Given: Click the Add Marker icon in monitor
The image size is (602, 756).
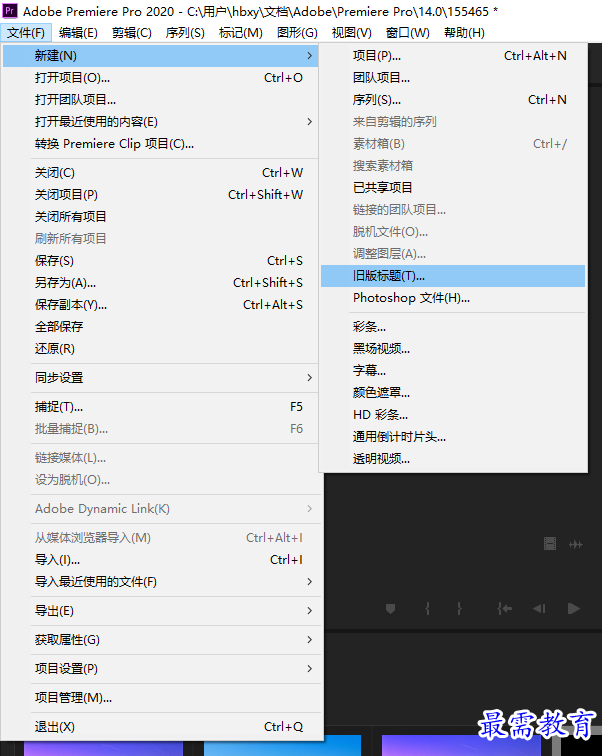Looking at the screenshot, I should coord(390,609).
